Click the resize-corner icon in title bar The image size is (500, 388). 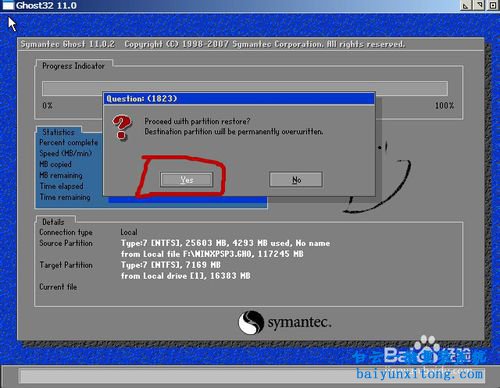point(466,5)
